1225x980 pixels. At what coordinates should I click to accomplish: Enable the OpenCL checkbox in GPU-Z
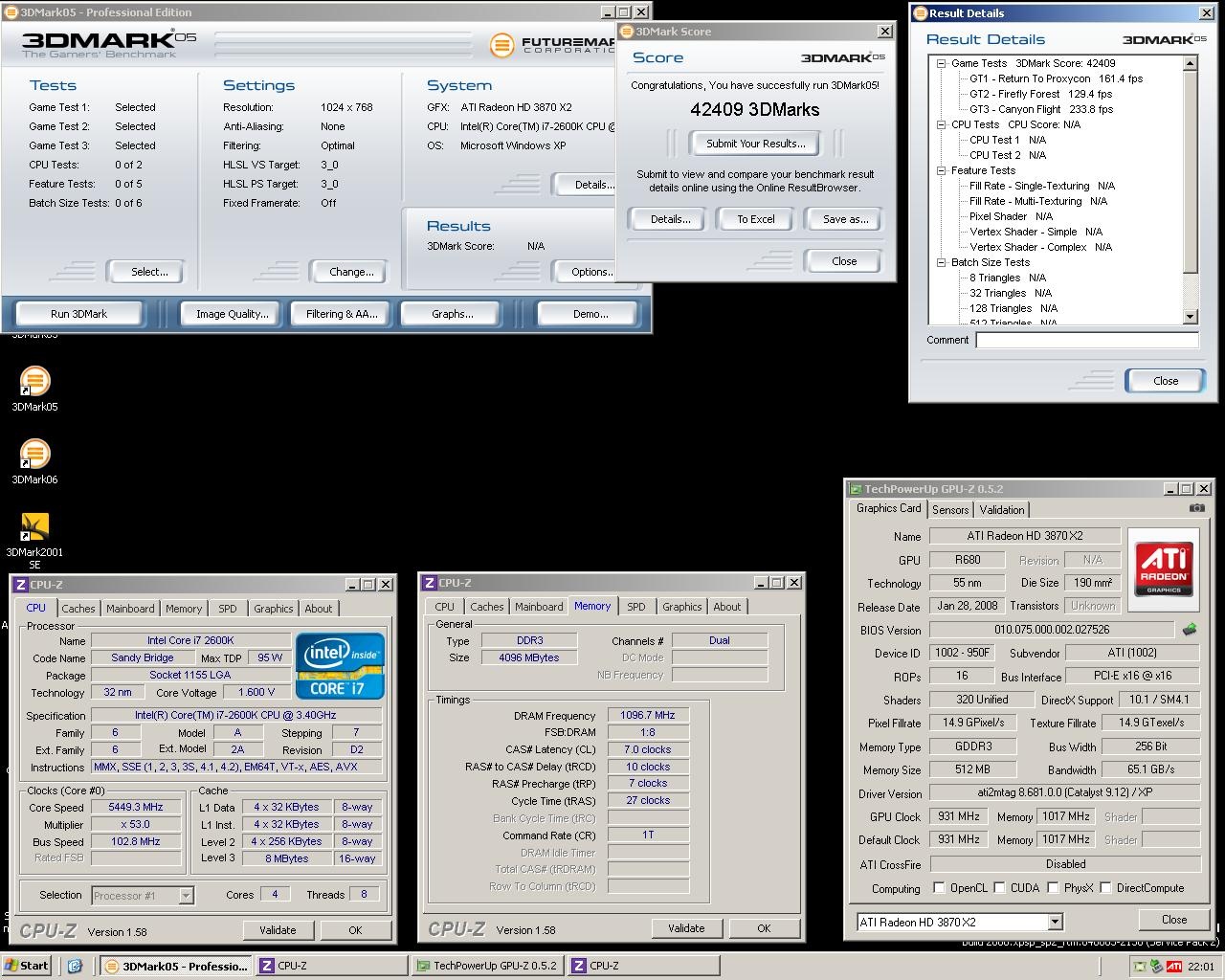pos(939,888)
